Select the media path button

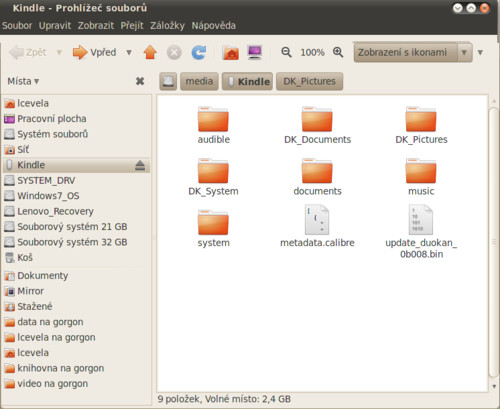tap(199, 81)
